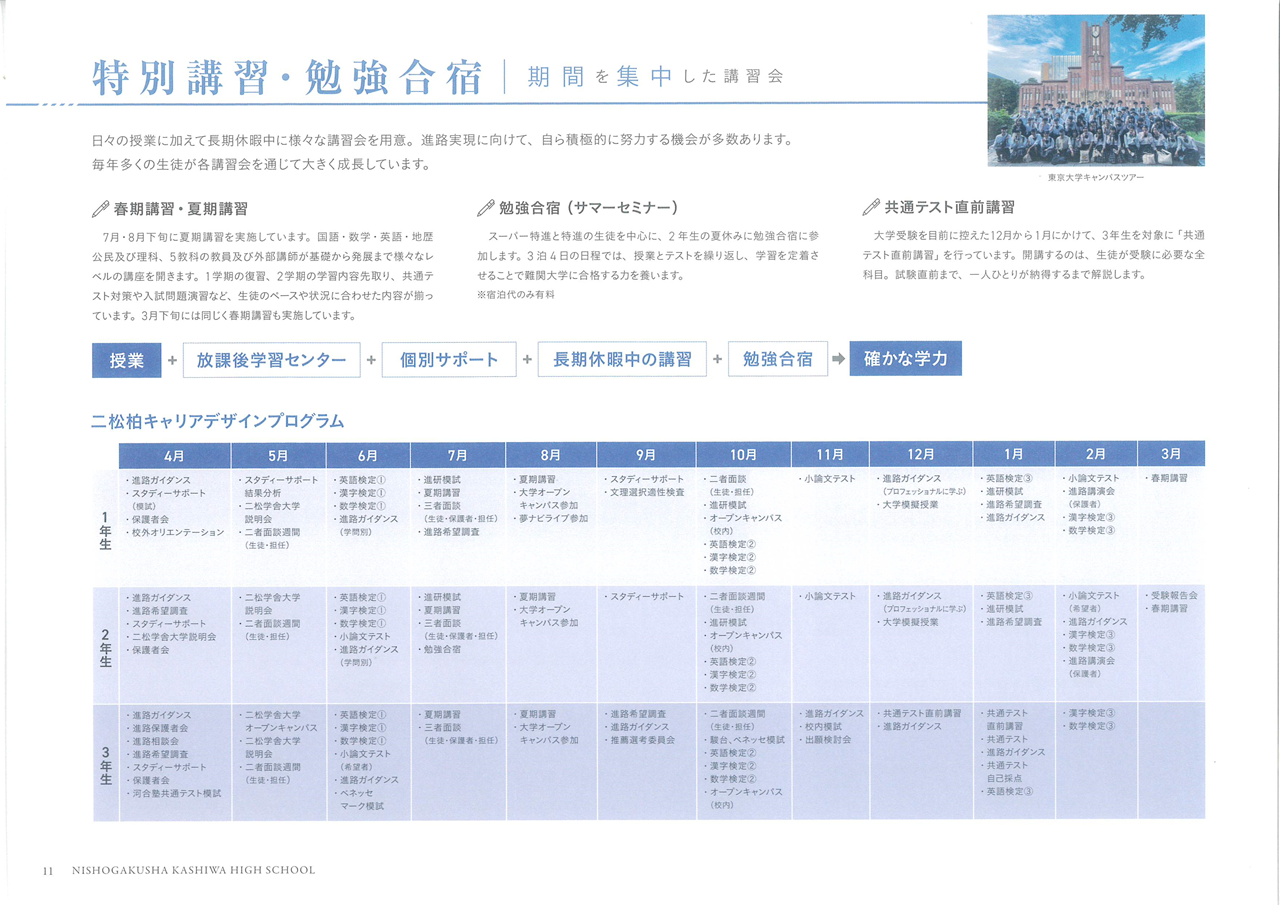Screen dimensions: 1280x905
Task: Click the 授業 box
Action: click(x=126, y=360)
